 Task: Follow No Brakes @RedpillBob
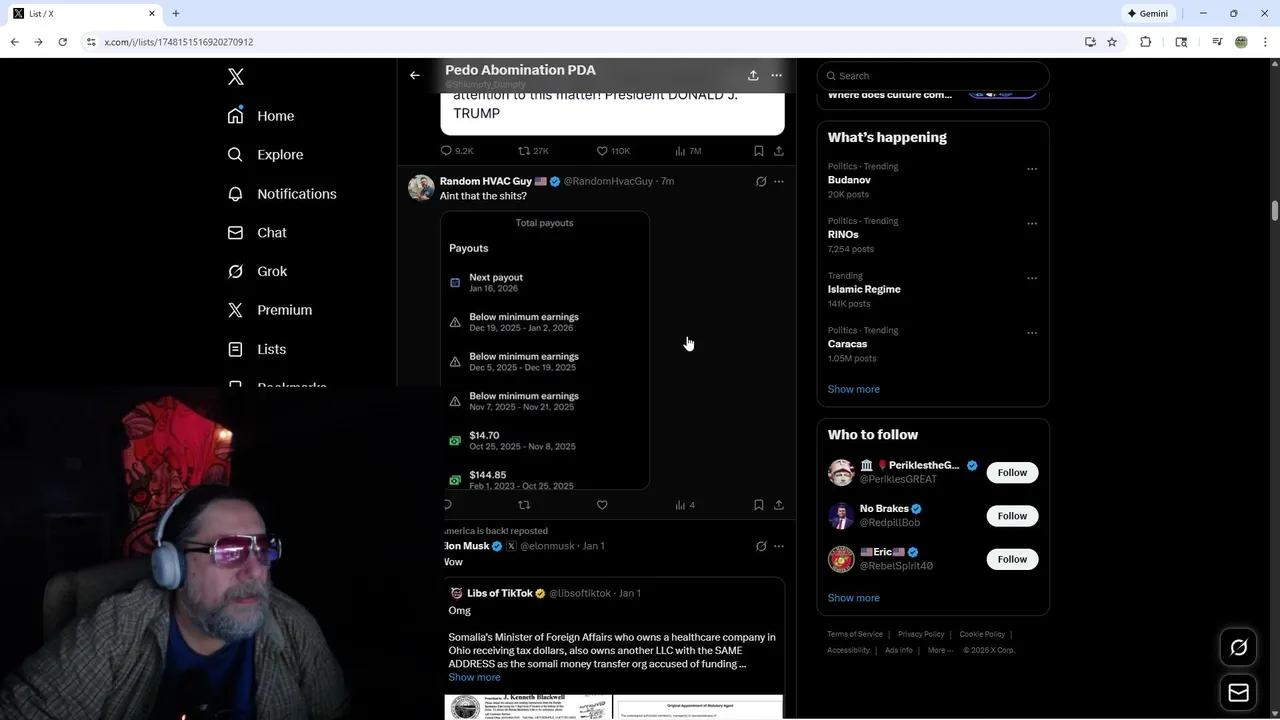1012,516
